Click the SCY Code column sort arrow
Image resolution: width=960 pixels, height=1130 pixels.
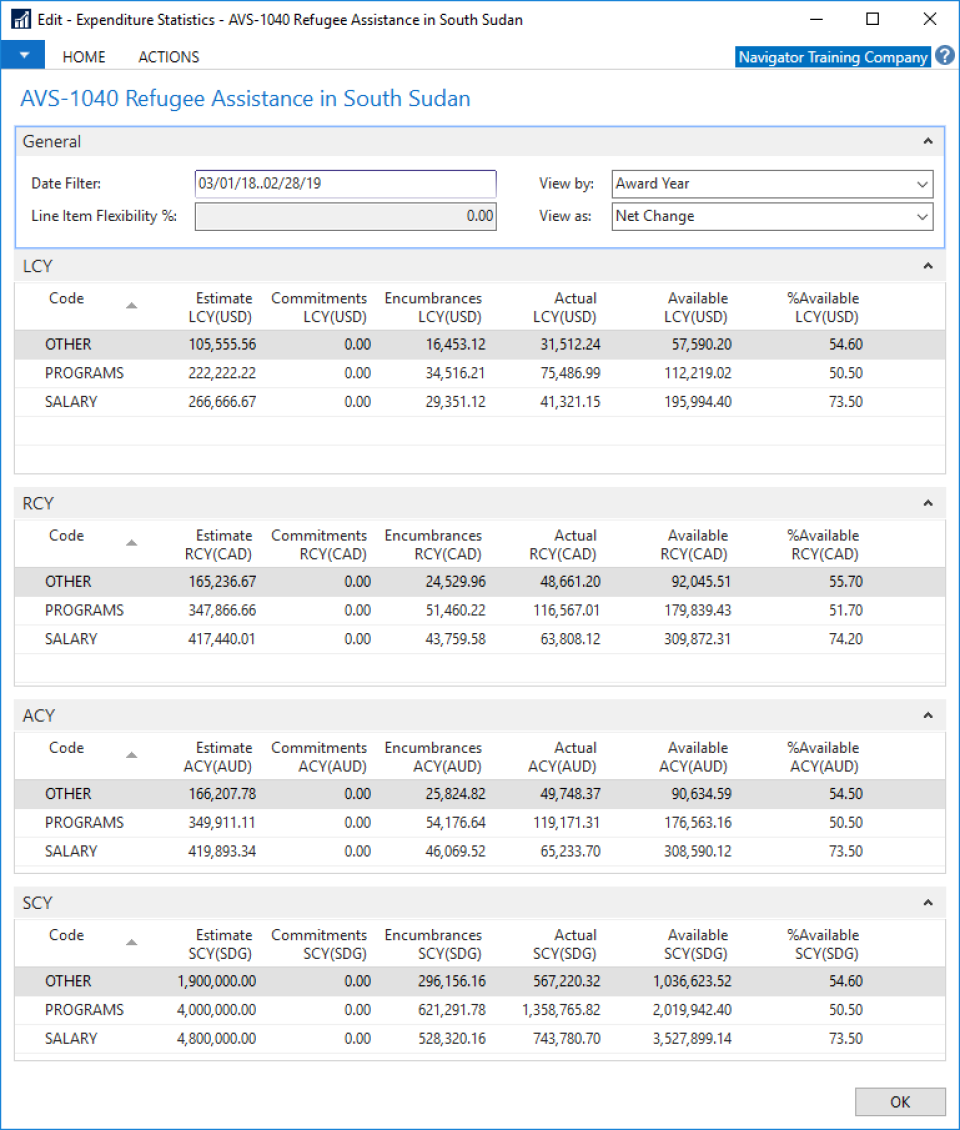click(x=131, y=942)
